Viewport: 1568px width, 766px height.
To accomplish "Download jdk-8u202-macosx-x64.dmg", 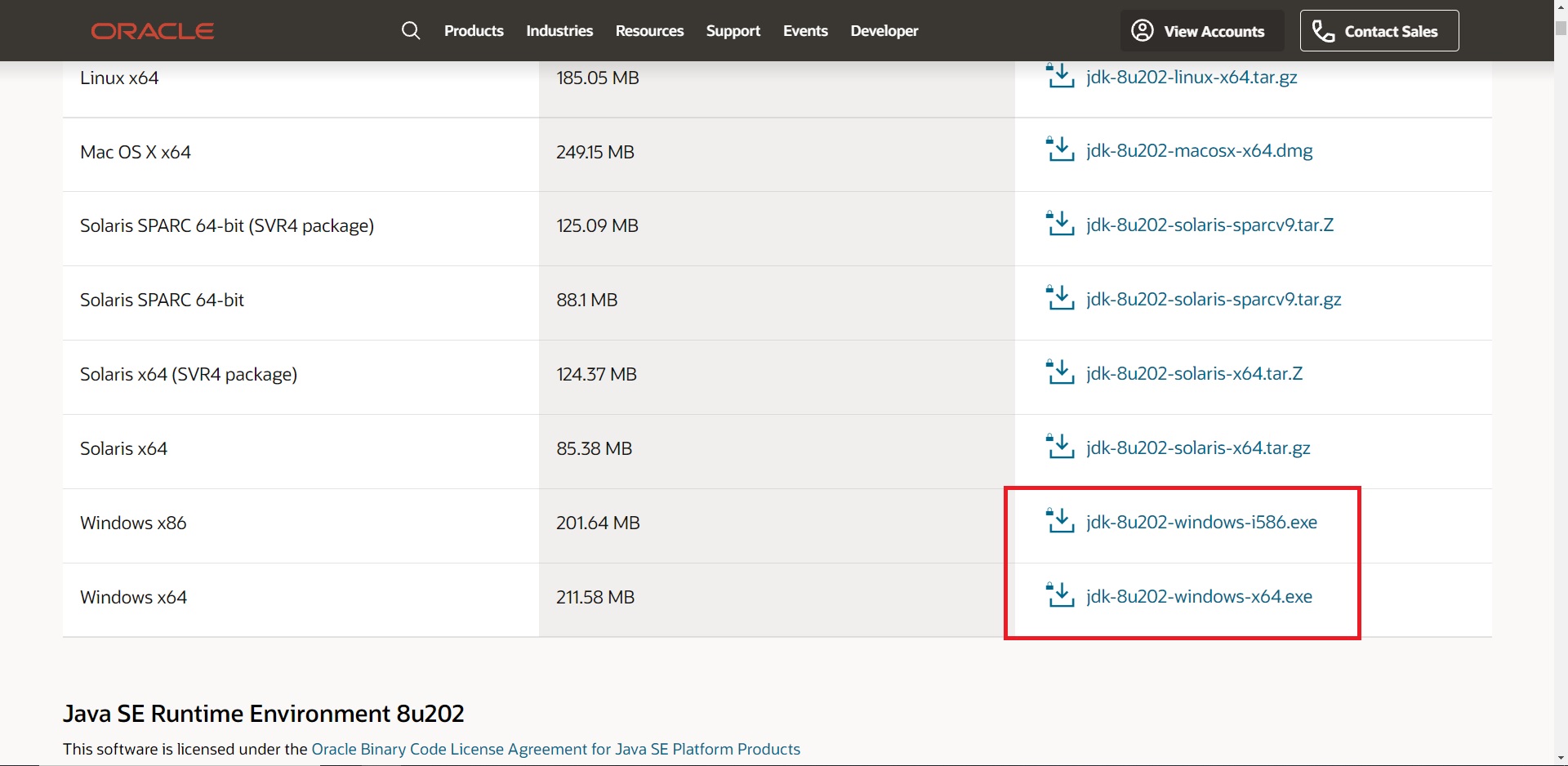I will (x=1200, y=151).
